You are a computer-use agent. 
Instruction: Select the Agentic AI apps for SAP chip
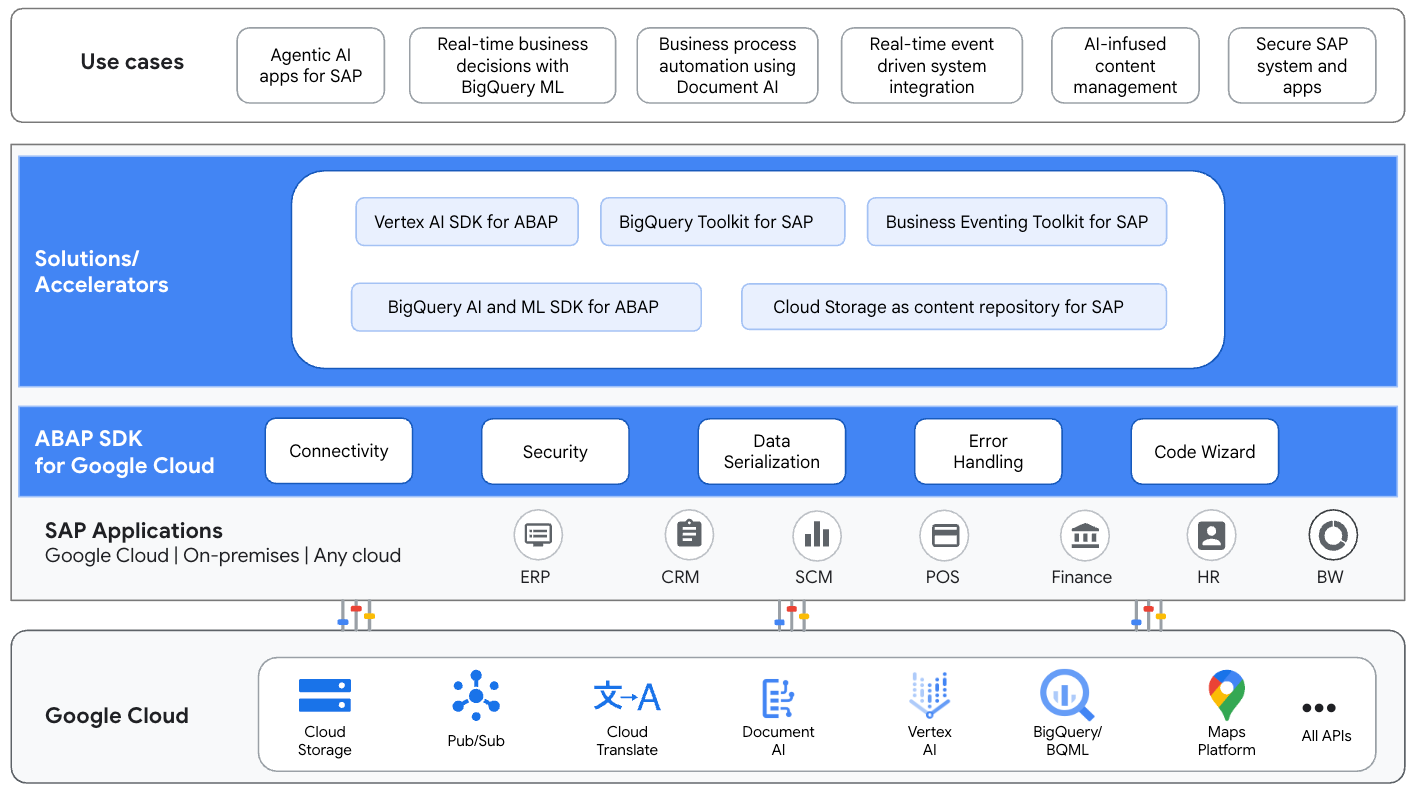tap(310, 65)
